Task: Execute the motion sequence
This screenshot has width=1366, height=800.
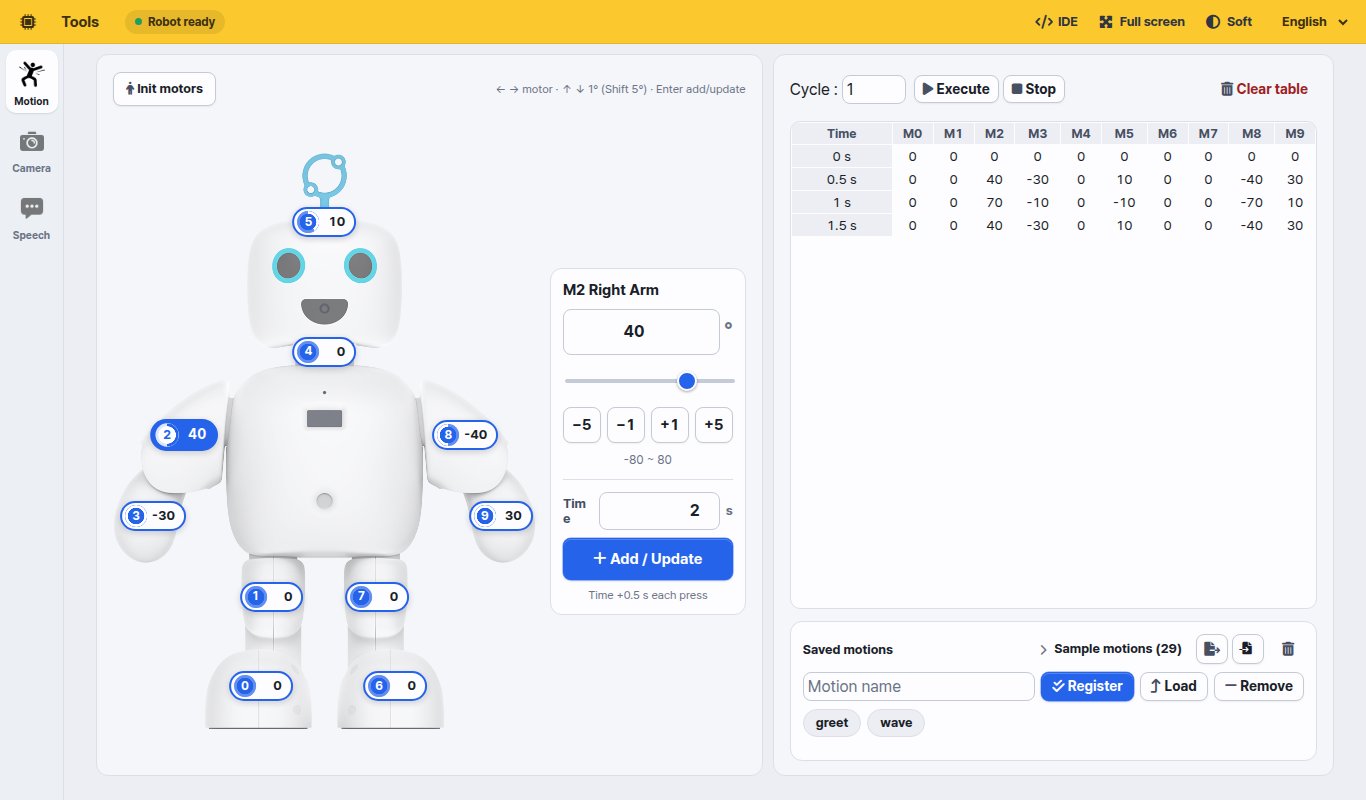Action: pyautogui.click(x=956, y=89)
